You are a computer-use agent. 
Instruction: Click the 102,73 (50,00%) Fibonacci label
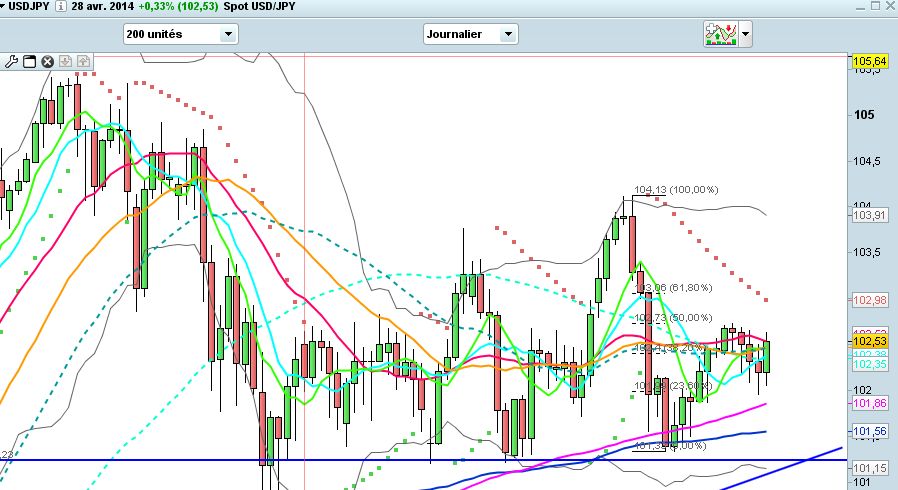click(674, 318)
